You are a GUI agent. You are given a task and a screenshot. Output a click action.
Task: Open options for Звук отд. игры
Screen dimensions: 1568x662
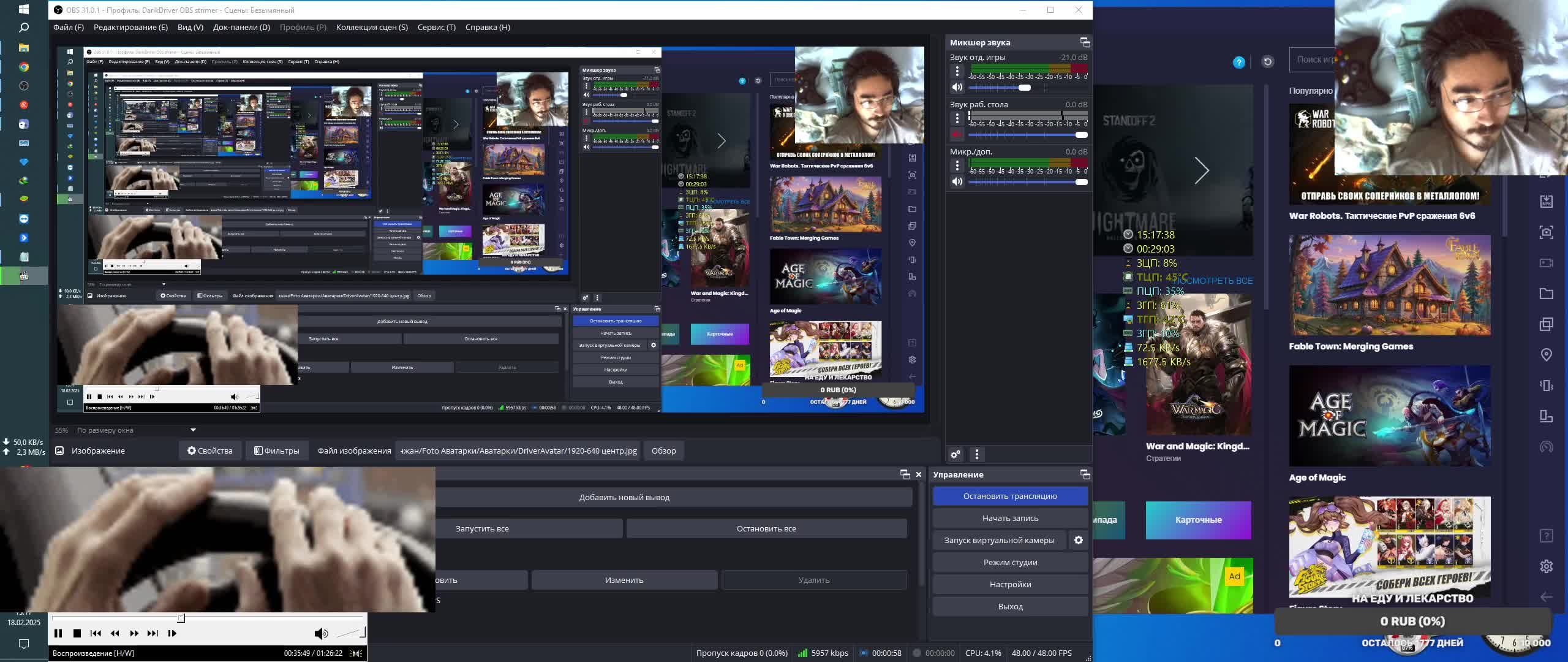[957, 71]
